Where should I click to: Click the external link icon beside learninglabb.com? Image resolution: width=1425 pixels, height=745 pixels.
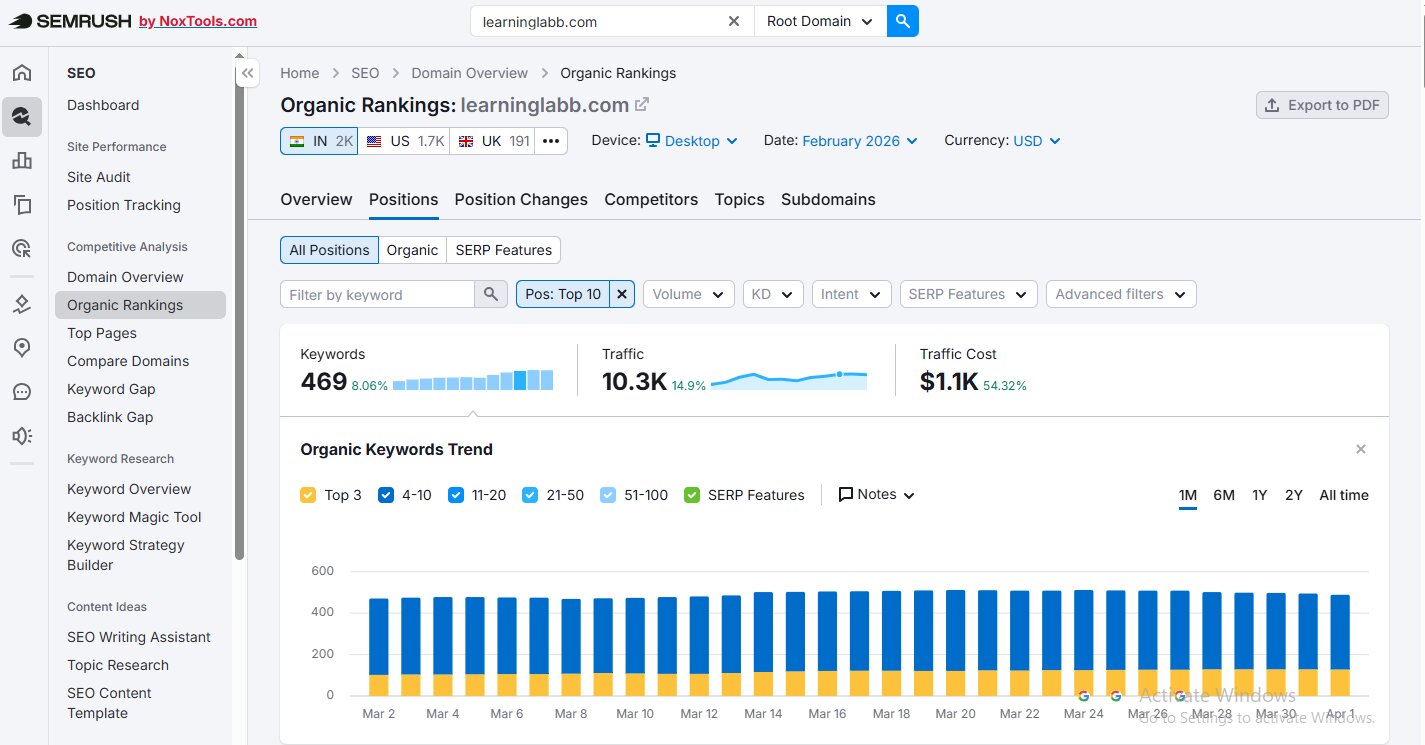coord(642,104)
